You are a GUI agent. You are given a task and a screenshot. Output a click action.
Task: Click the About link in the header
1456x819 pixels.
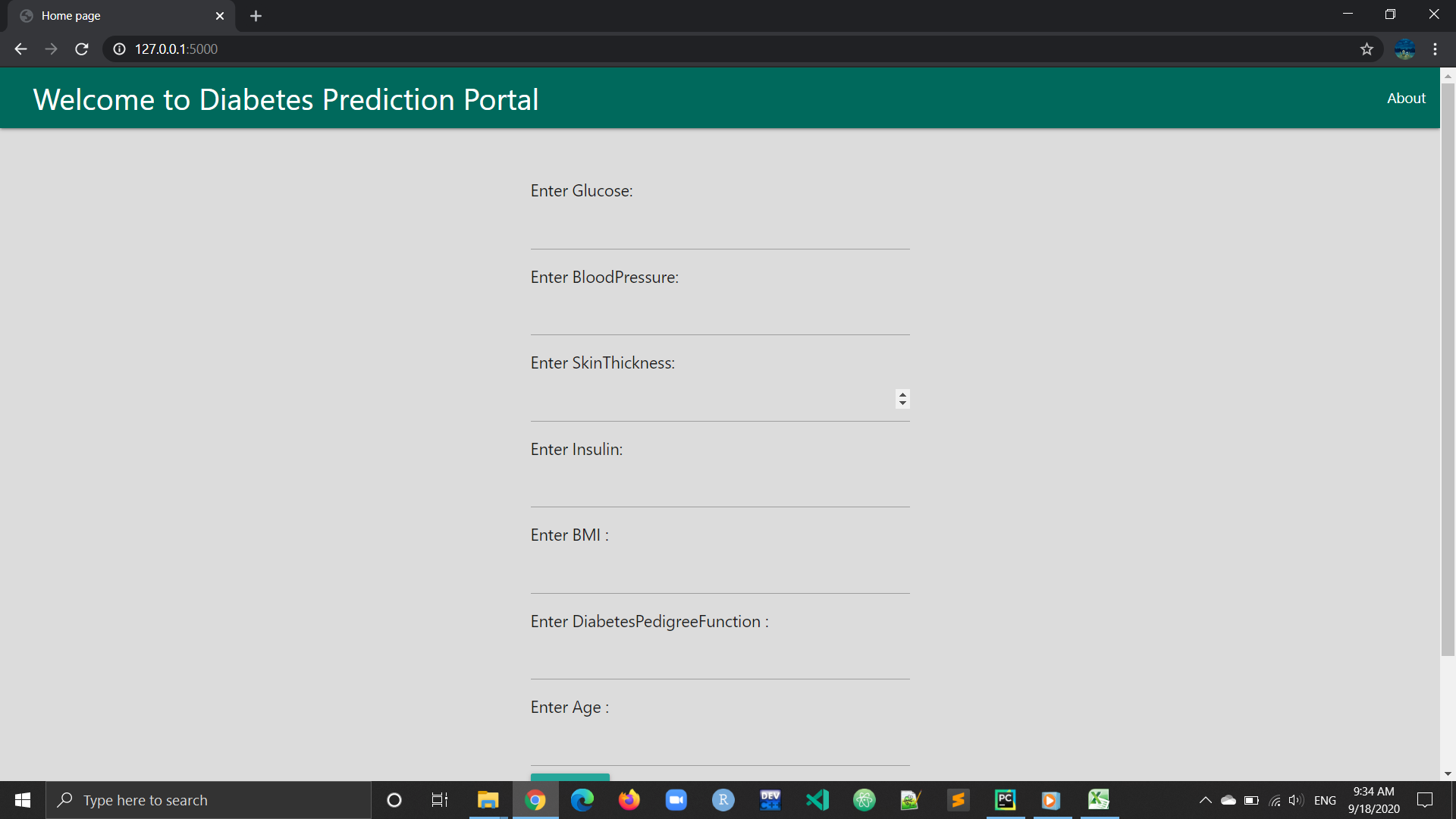pyautogui.click(x=1406, y=98)
